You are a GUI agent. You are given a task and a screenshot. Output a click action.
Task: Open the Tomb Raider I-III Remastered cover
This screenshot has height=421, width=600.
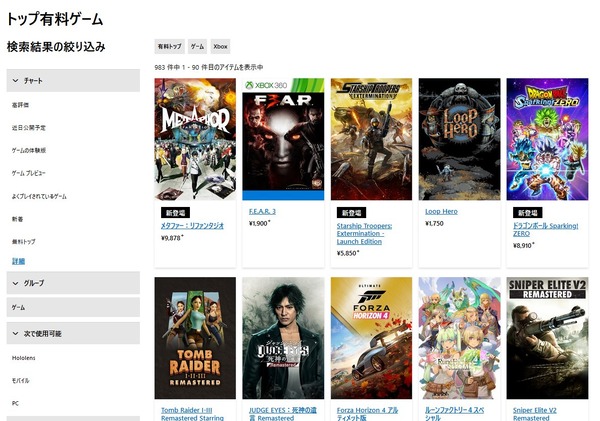pos(195,338)
